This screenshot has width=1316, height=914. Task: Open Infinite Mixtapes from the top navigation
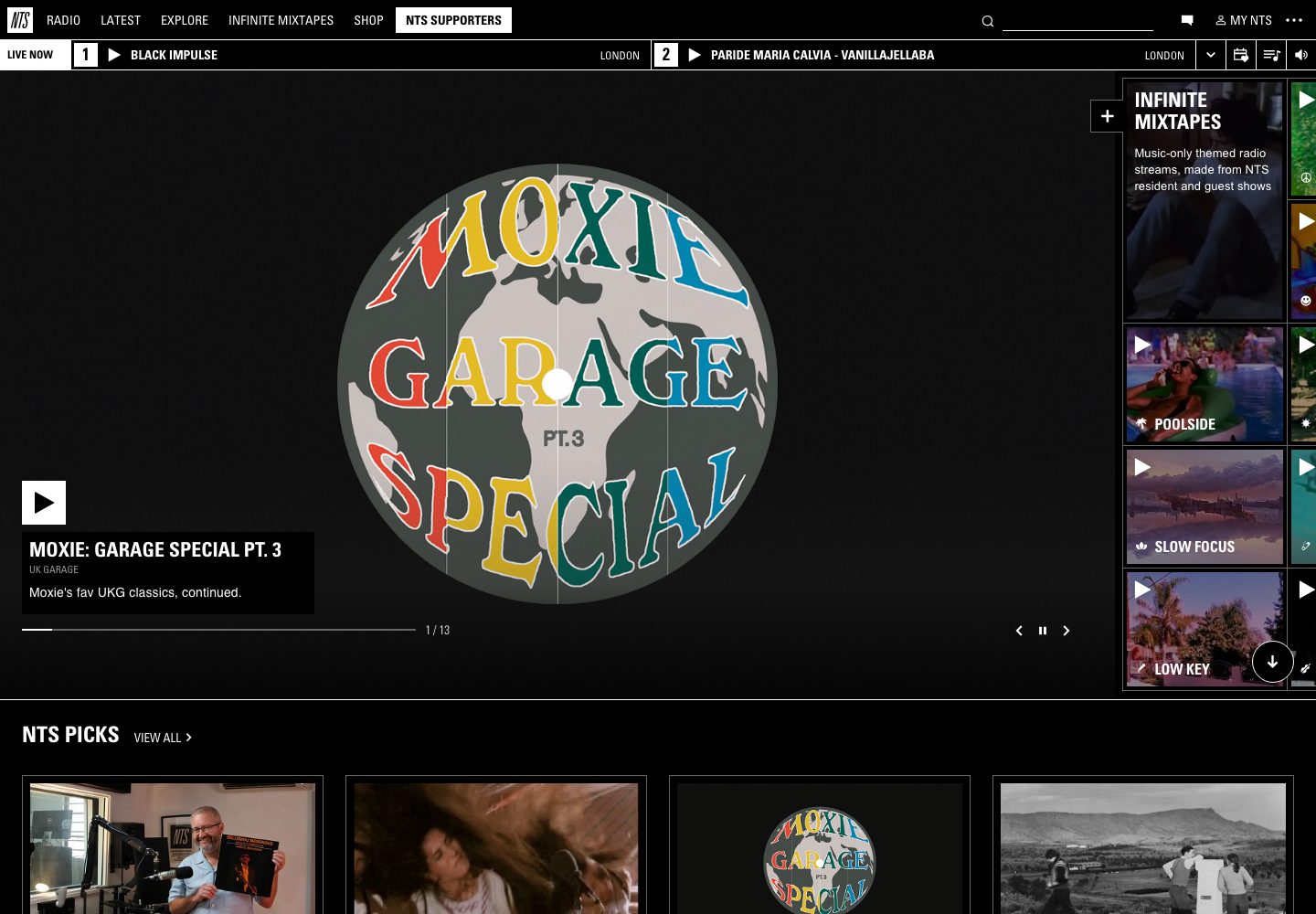point(281,20)
